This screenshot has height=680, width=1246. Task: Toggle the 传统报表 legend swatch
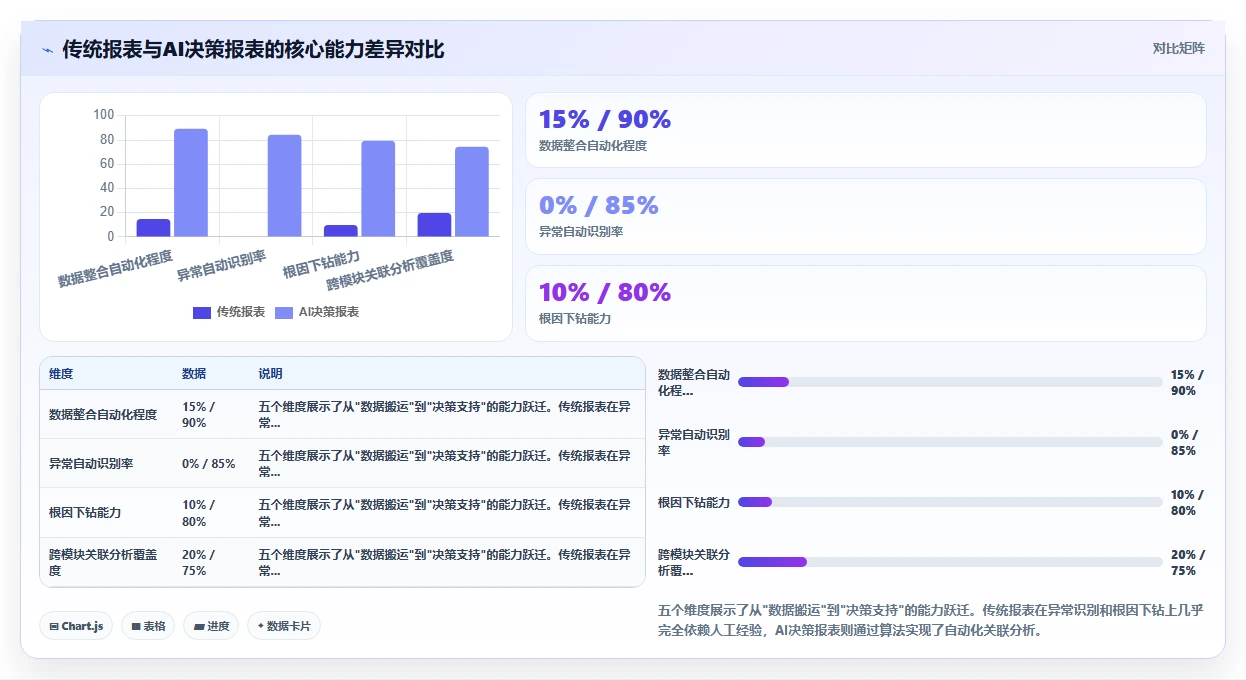202,312
